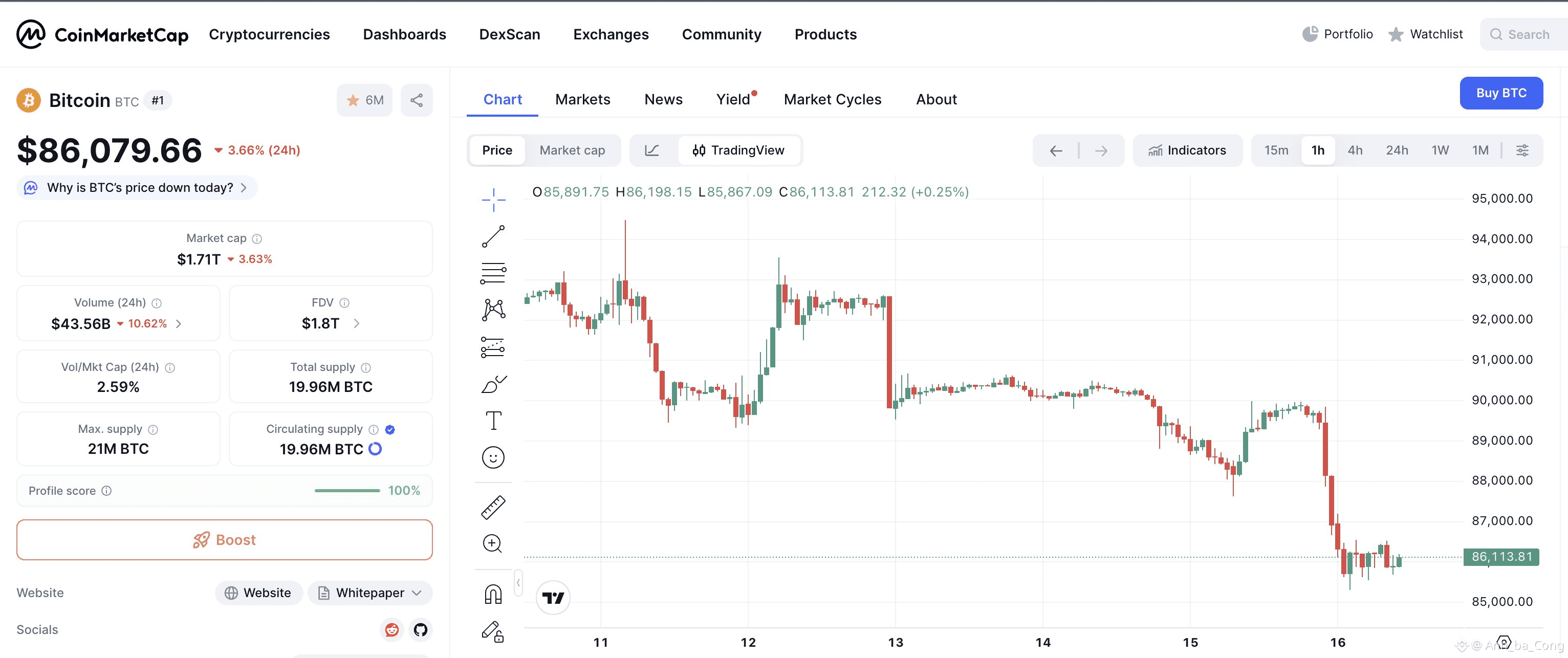Open the Exchanges menu
The width and height of the screenshot is (1568, 658).
point(611,34)
